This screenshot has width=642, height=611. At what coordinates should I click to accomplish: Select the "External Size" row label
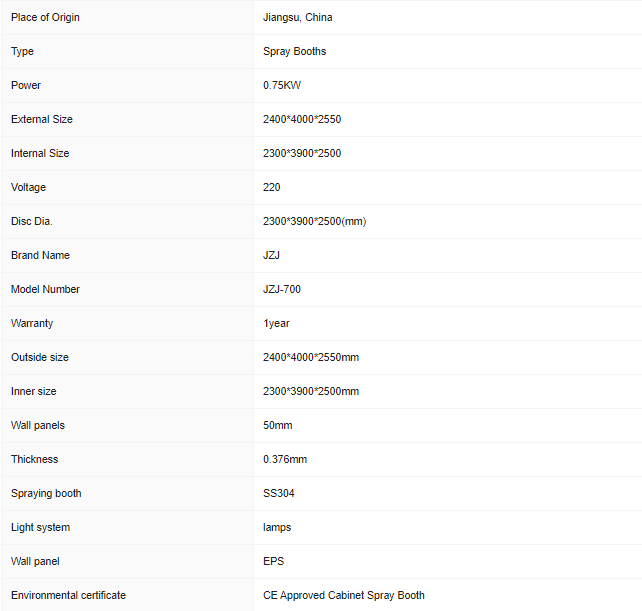pos(42,119)
